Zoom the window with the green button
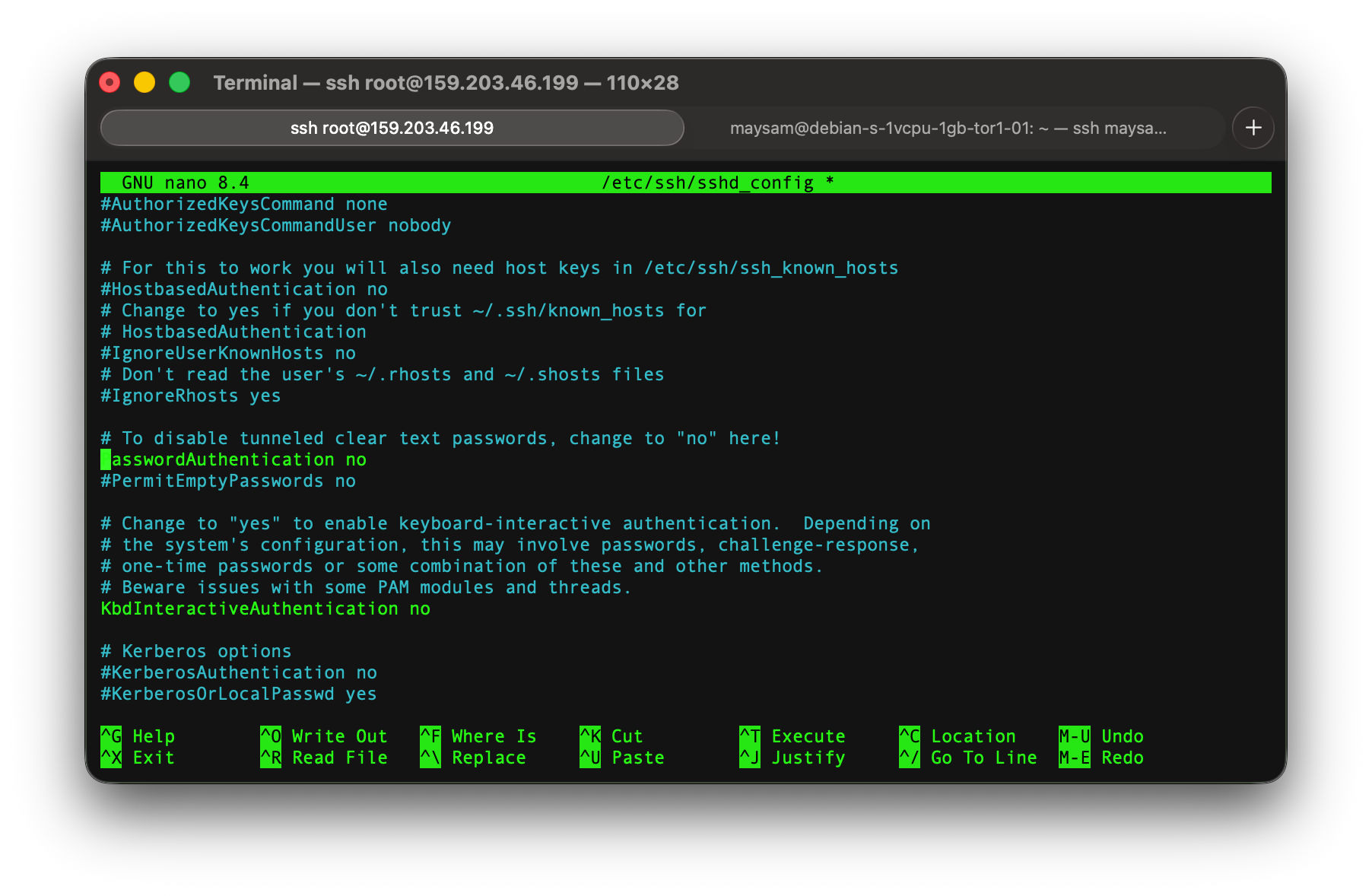The height and width of the screenshot is (896, 1372). (x=179, y=82)
